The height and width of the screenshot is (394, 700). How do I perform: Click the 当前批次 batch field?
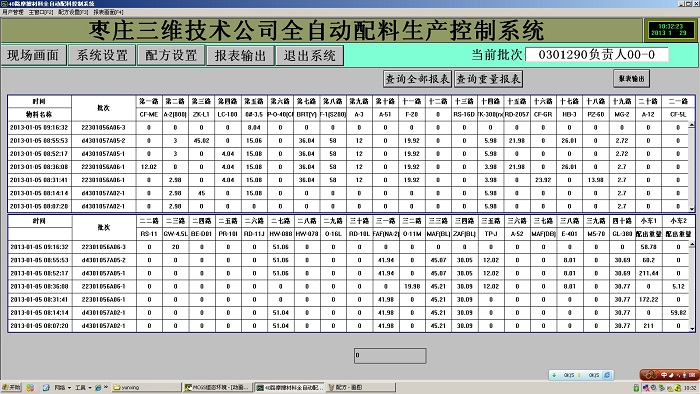(597, 54)
